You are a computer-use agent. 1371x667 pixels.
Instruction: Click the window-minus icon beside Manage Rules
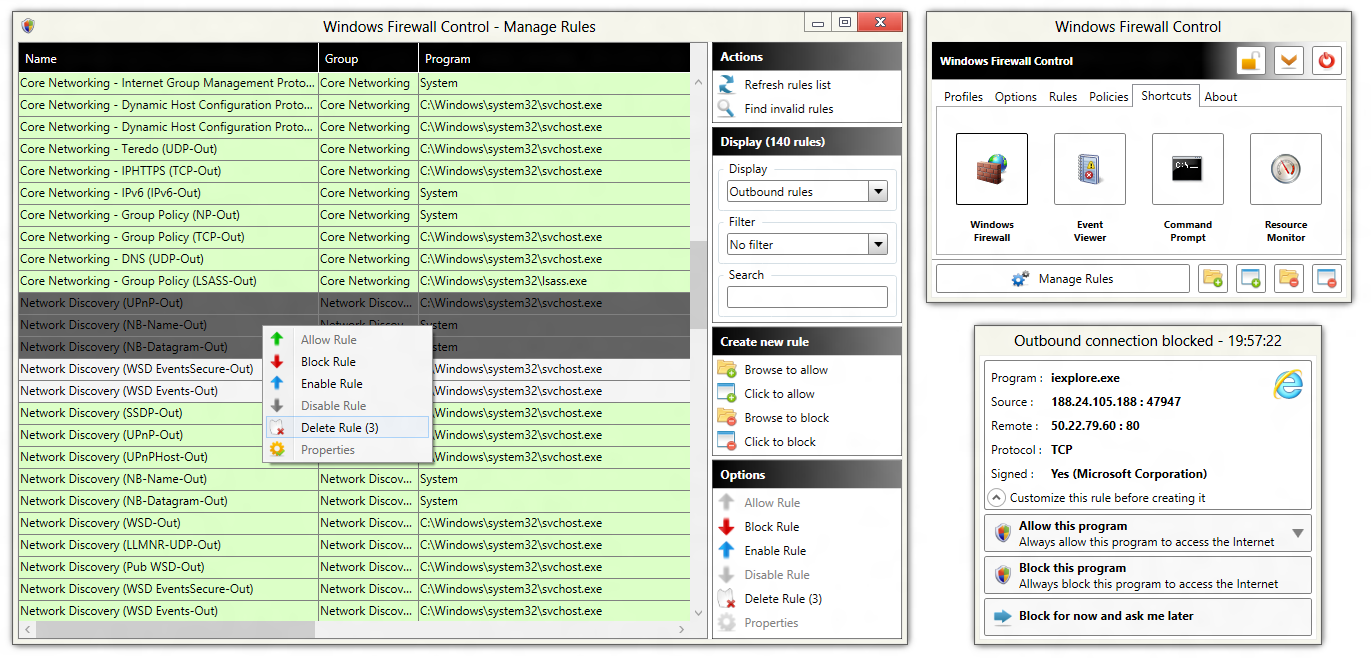[1326, 279]
